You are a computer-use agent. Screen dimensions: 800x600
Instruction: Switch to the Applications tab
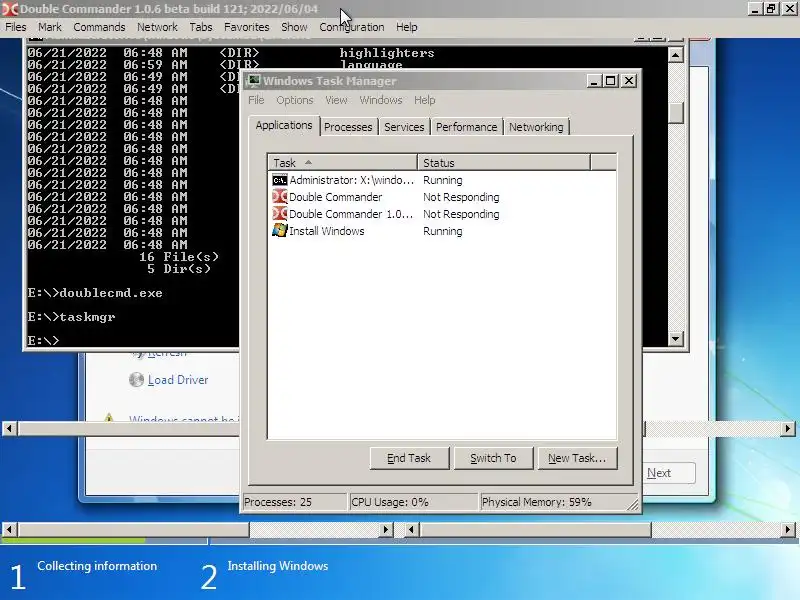coord(284,126)
